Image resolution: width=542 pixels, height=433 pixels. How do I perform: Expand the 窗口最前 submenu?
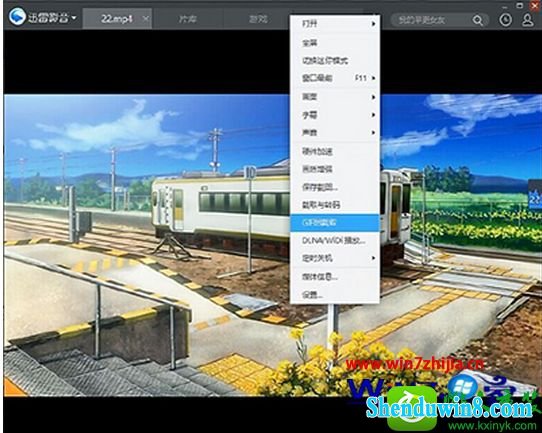point(335,78)
